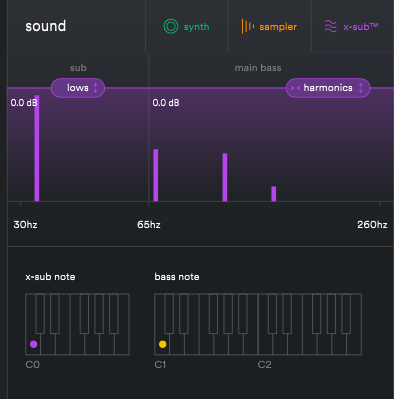Screen dimensions: 394x399
Task: Select D key on x-sub note keyboard
Action: [x=48, y=344]
